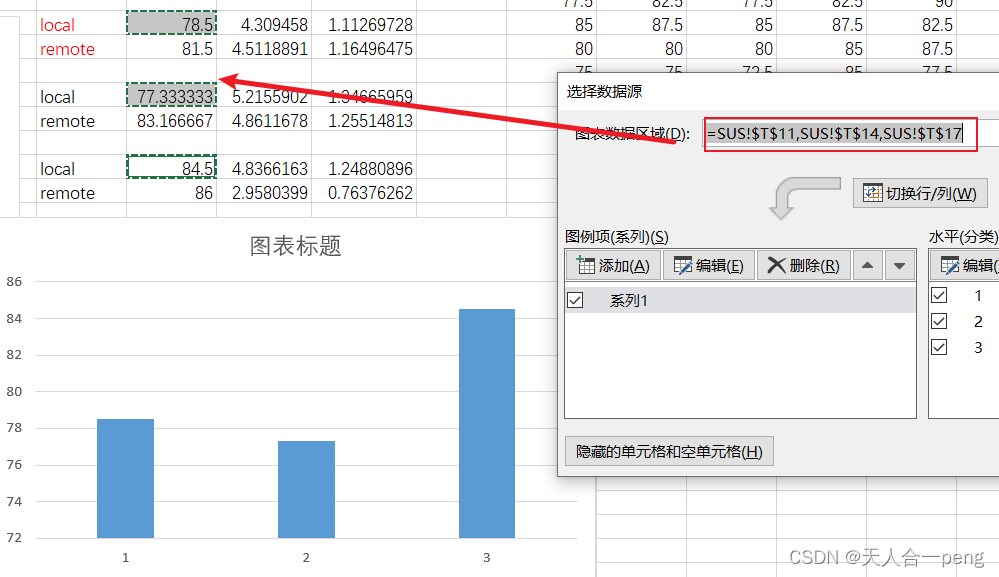This screenshot has width=999, height=577.
Task: Select cell containing 4.309458
Action: click(x=264, y=25)
